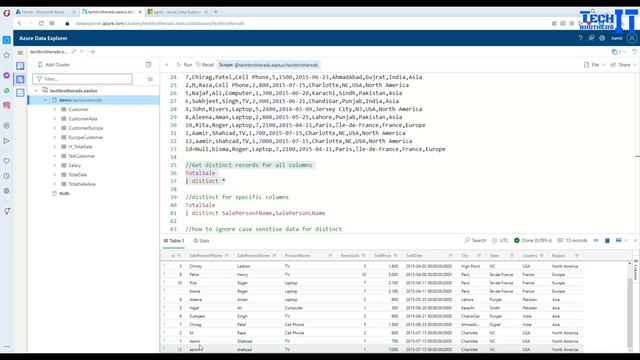Click the Sukhjeet cell in results
This screenshot has height=360, width=640.
pyautogui.click(x=197, y=316)
